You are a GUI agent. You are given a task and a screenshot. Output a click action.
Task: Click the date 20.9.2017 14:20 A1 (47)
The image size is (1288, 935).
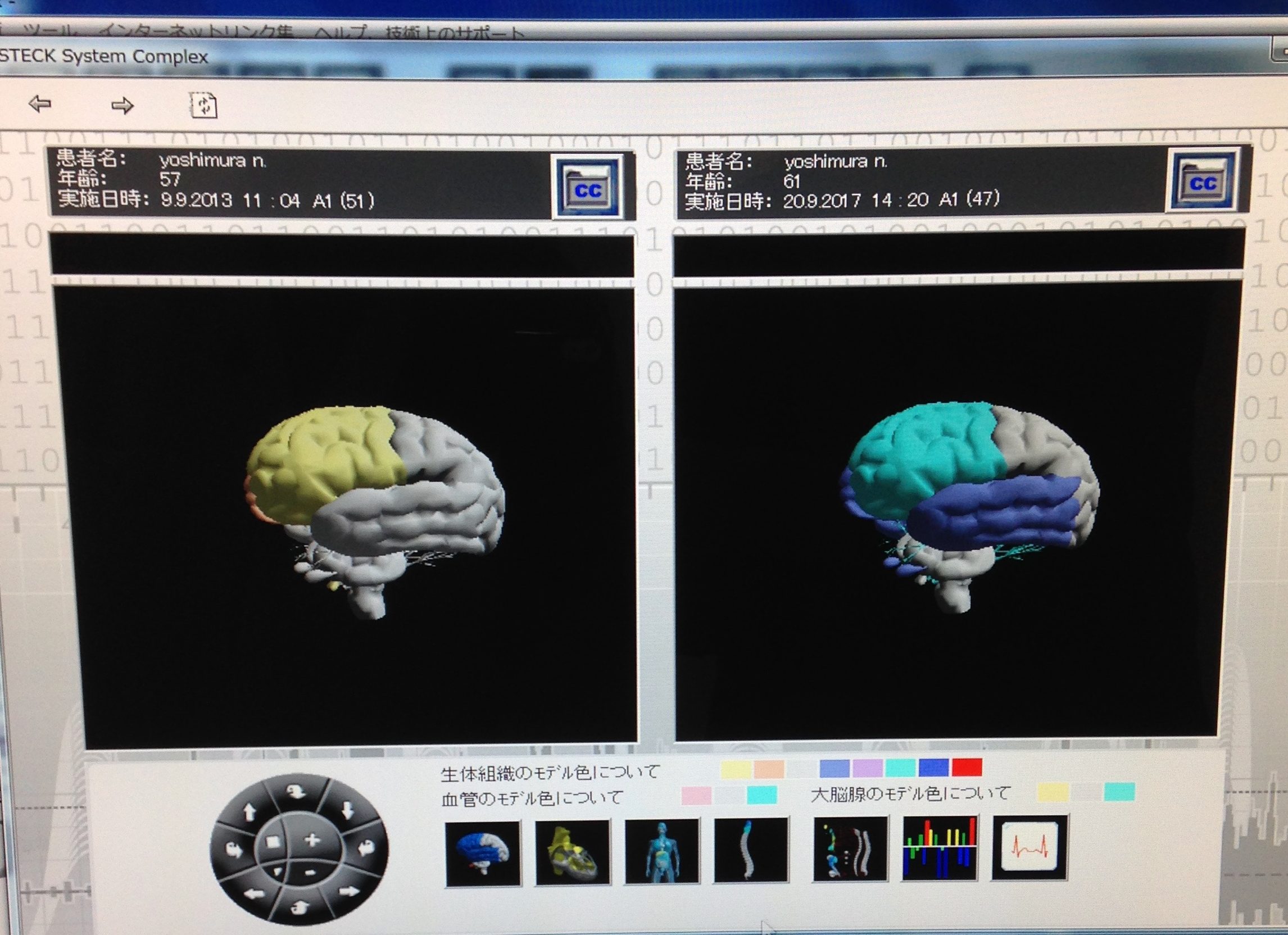pos(892,200)
